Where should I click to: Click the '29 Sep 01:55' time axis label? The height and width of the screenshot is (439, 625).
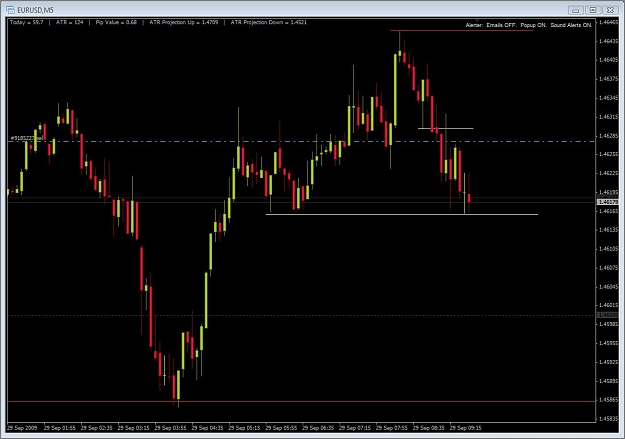pyautogui.click(x=60, y=428)
